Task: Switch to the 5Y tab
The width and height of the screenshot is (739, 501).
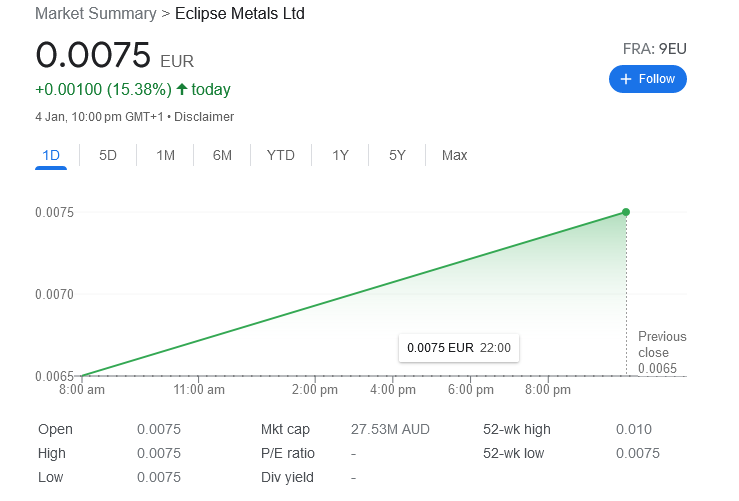Action: click(397, 156)
